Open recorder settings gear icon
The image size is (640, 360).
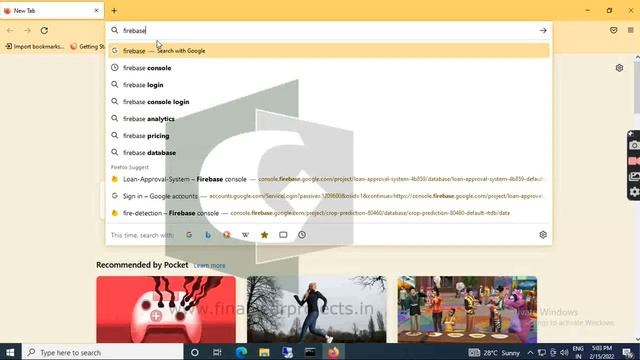coord(634,192)
